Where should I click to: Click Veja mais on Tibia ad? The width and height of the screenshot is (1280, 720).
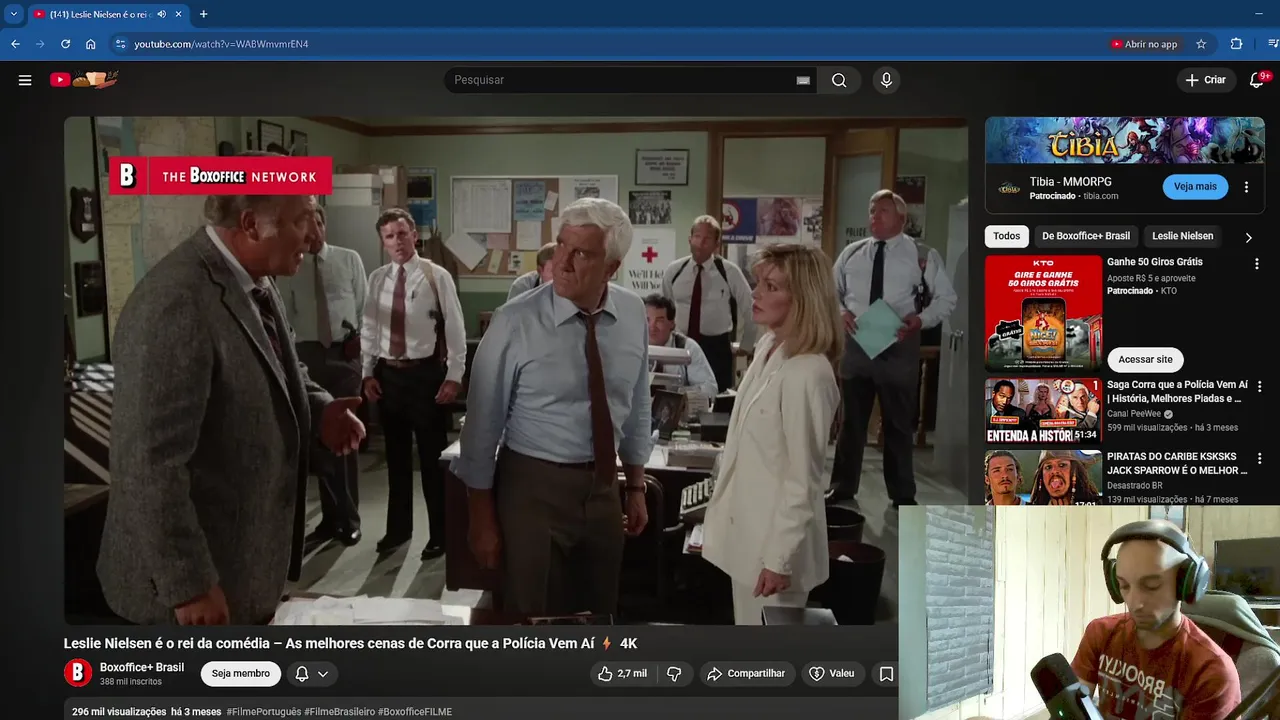point(1195,187)
